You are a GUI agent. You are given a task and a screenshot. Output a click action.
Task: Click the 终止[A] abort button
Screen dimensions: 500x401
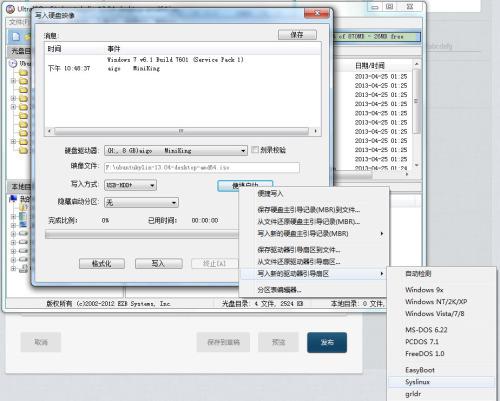[215, 264]
